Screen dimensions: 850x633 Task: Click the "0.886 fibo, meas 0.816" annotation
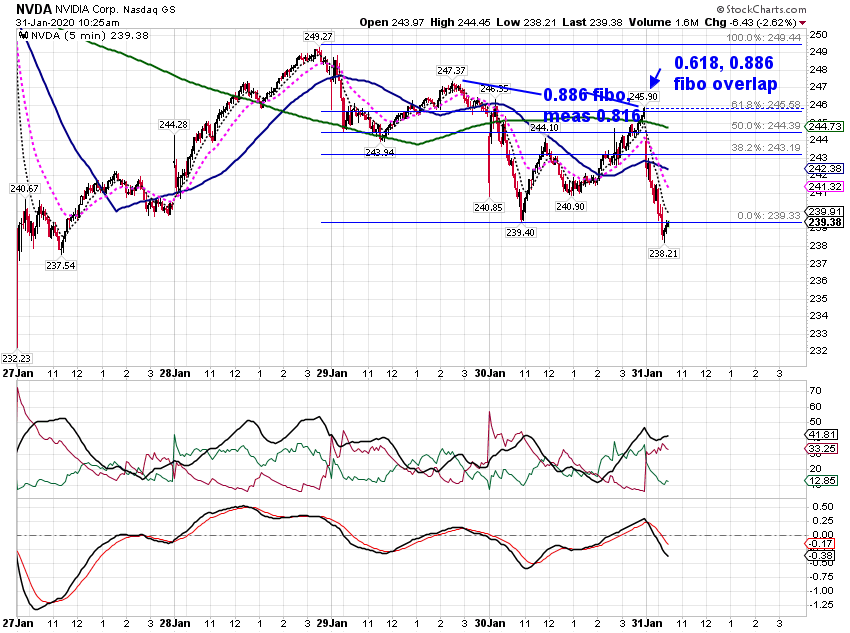tap(592, 105)
